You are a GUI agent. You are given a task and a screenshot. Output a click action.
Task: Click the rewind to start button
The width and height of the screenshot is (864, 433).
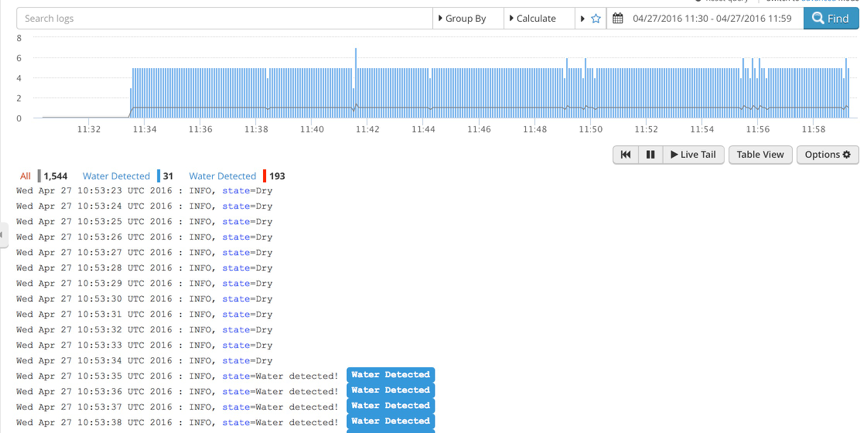[x=625, y=154]
